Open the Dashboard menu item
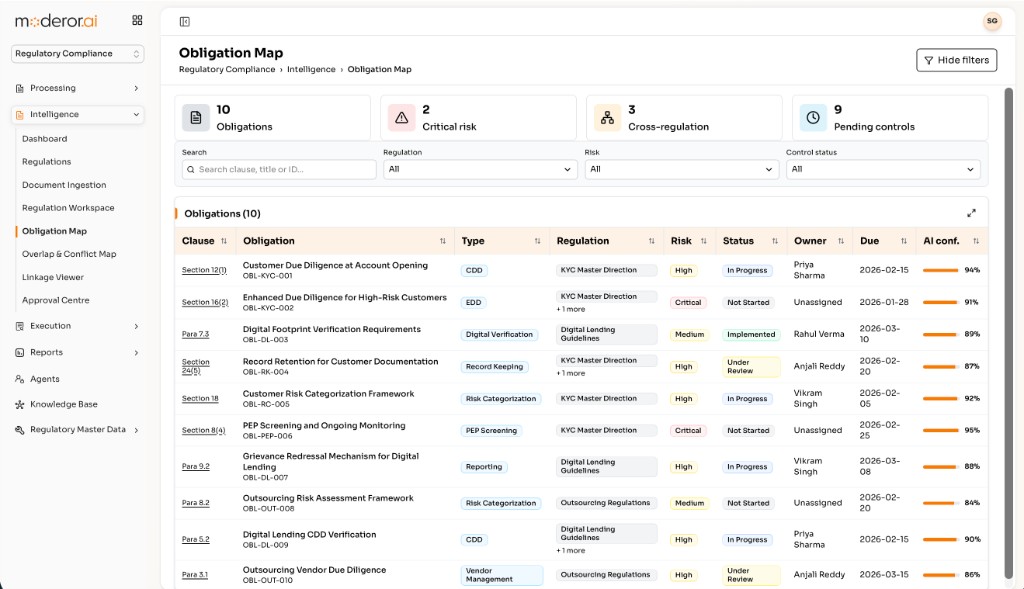The height and width of the screenshot is (589, 1024). [44, 138]
